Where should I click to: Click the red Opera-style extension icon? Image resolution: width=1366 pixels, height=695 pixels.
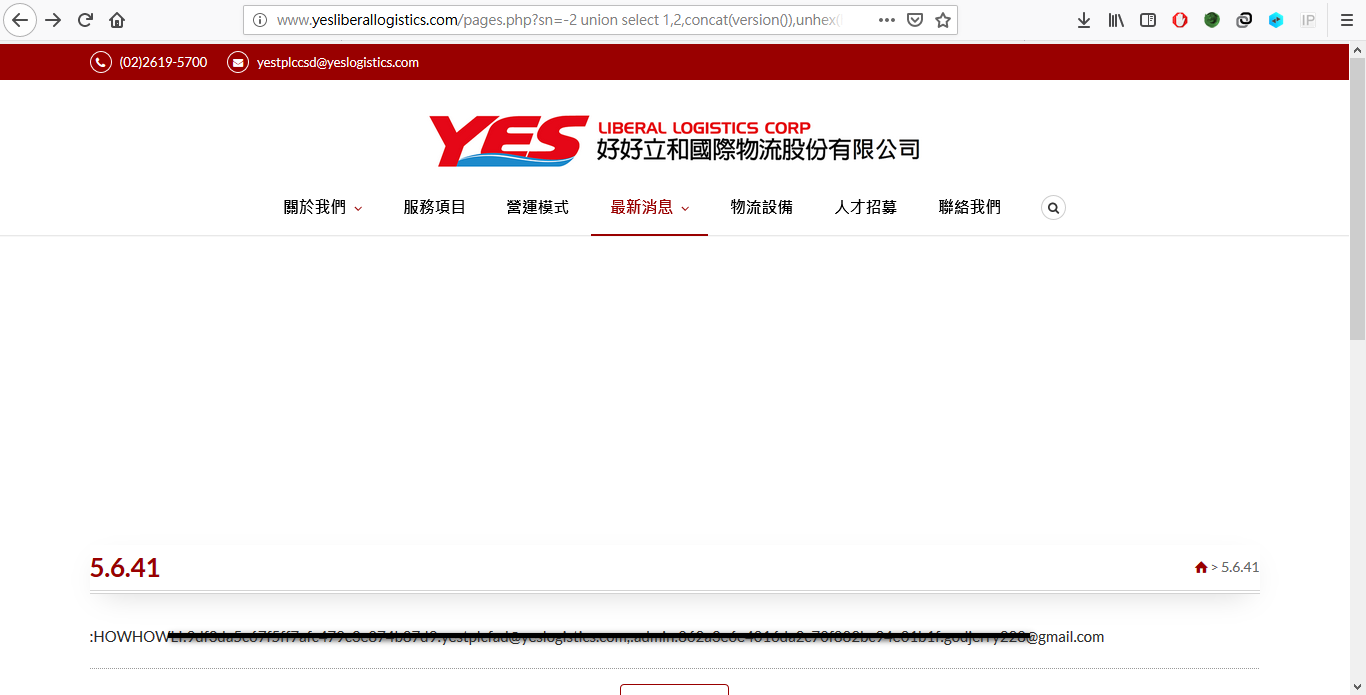point(1180,20)
